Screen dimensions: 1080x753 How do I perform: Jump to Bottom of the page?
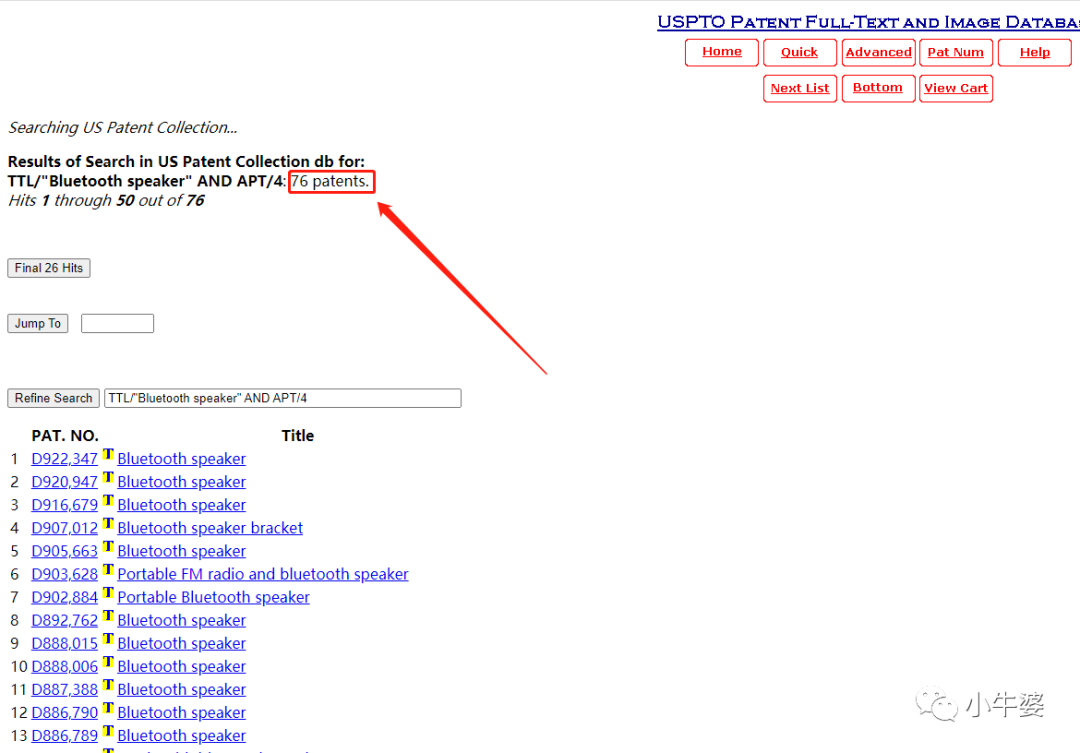[x=878, y=88]
